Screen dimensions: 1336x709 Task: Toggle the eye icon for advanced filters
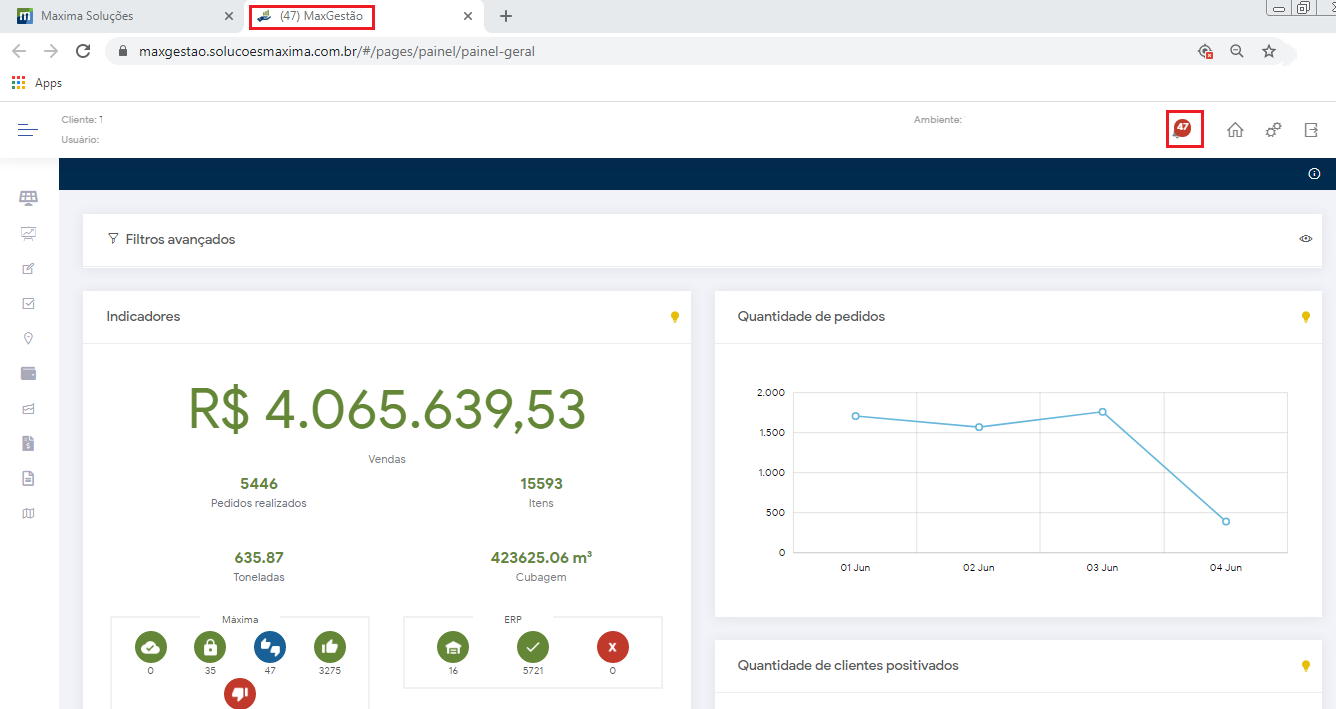[x=1305, y=239]
